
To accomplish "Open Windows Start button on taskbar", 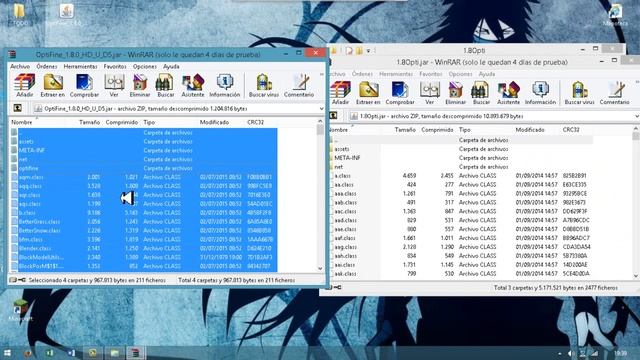I will (7, 353).
